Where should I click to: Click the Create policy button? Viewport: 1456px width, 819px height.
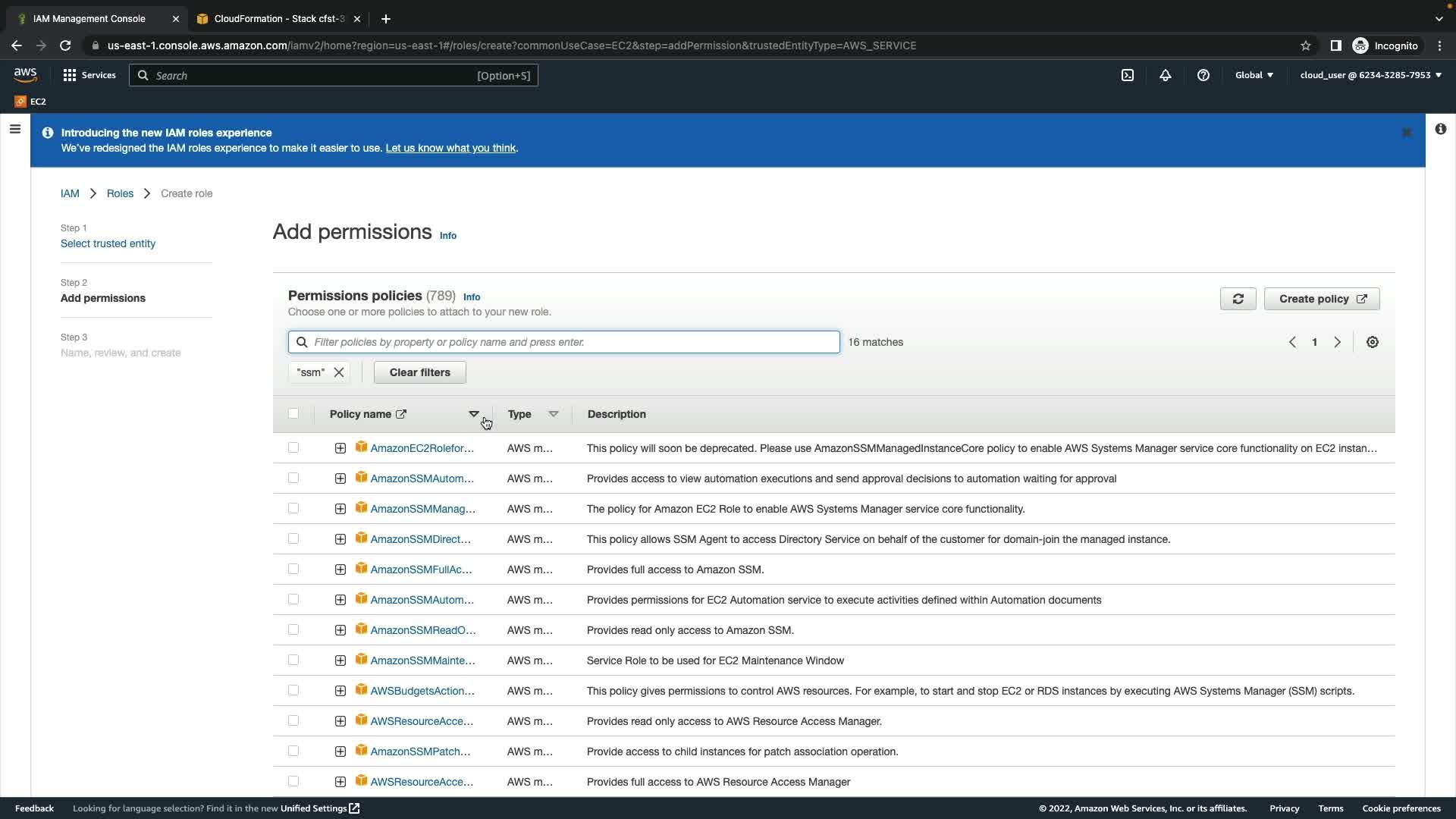1321,299
